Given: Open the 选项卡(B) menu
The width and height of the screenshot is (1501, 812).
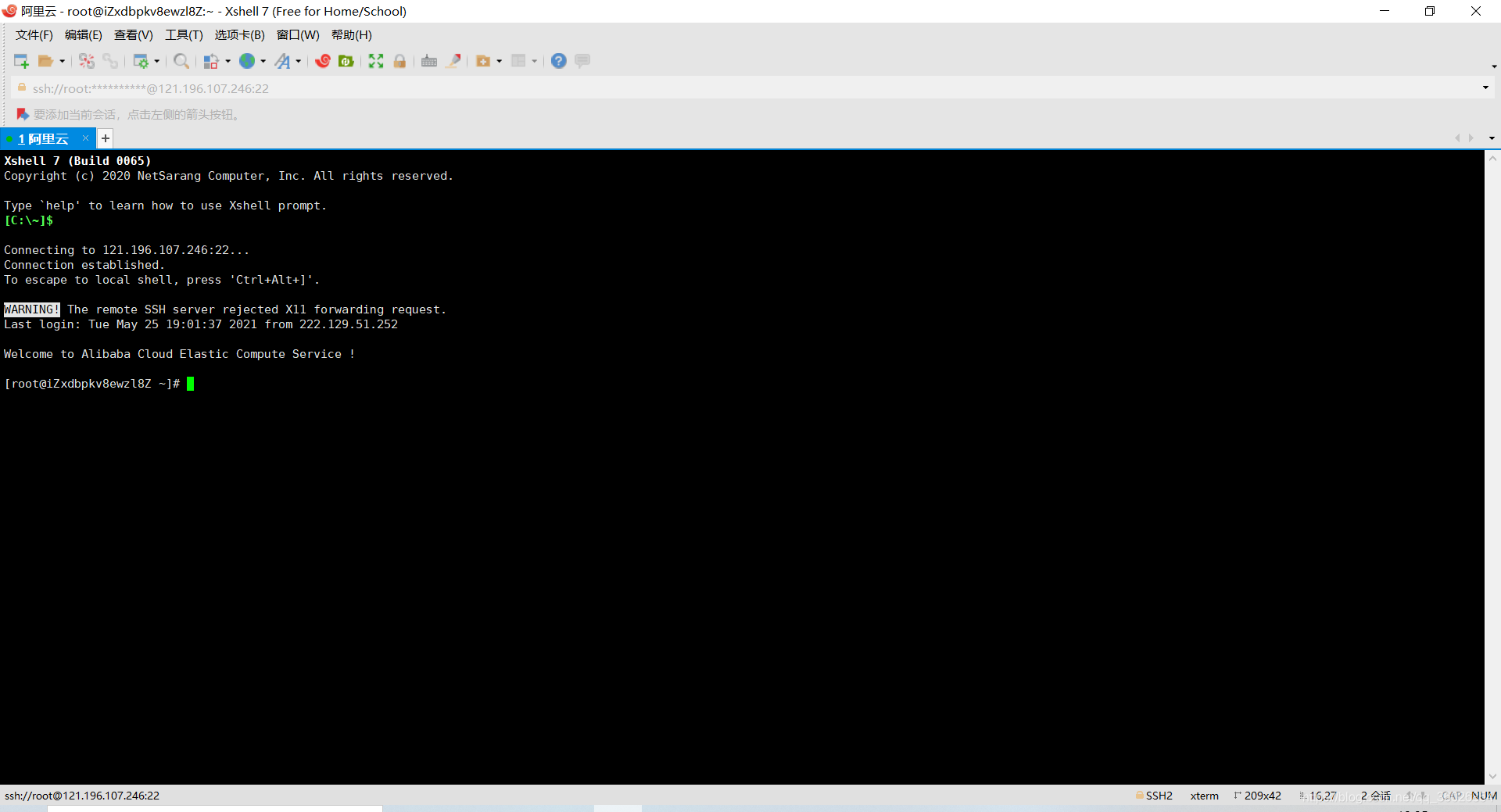Looking at the screenshot, I should coord(240,35).
